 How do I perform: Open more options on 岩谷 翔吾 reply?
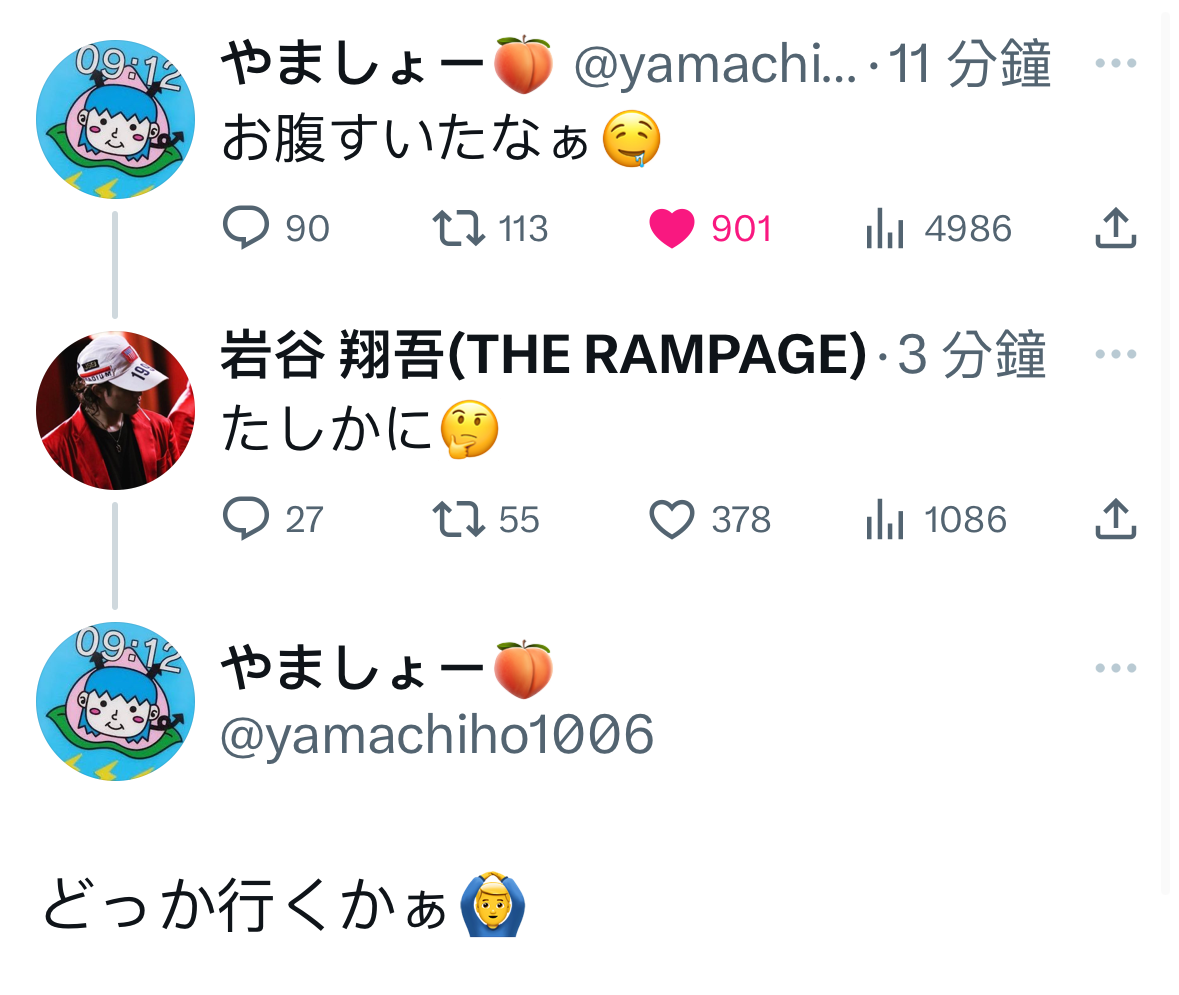click(x=1115, y=354)
